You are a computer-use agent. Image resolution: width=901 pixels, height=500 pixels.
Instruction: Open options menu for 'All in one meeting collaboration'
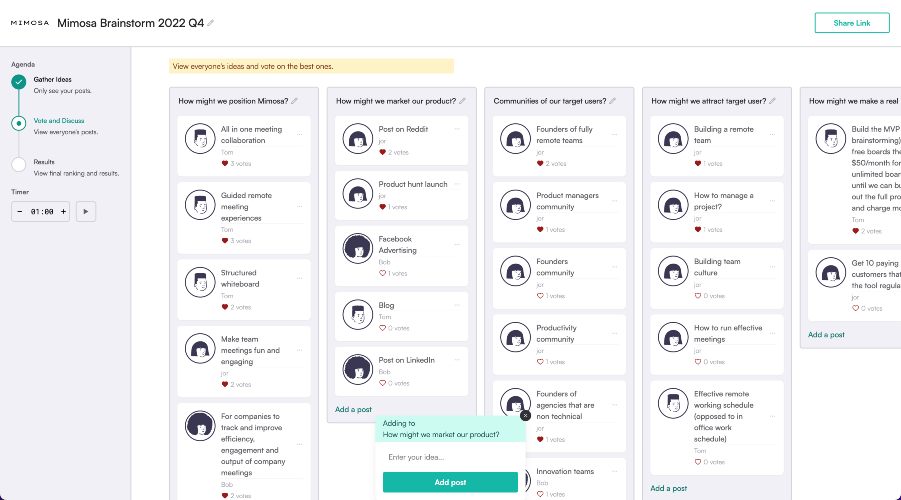(x=299, y=134)
